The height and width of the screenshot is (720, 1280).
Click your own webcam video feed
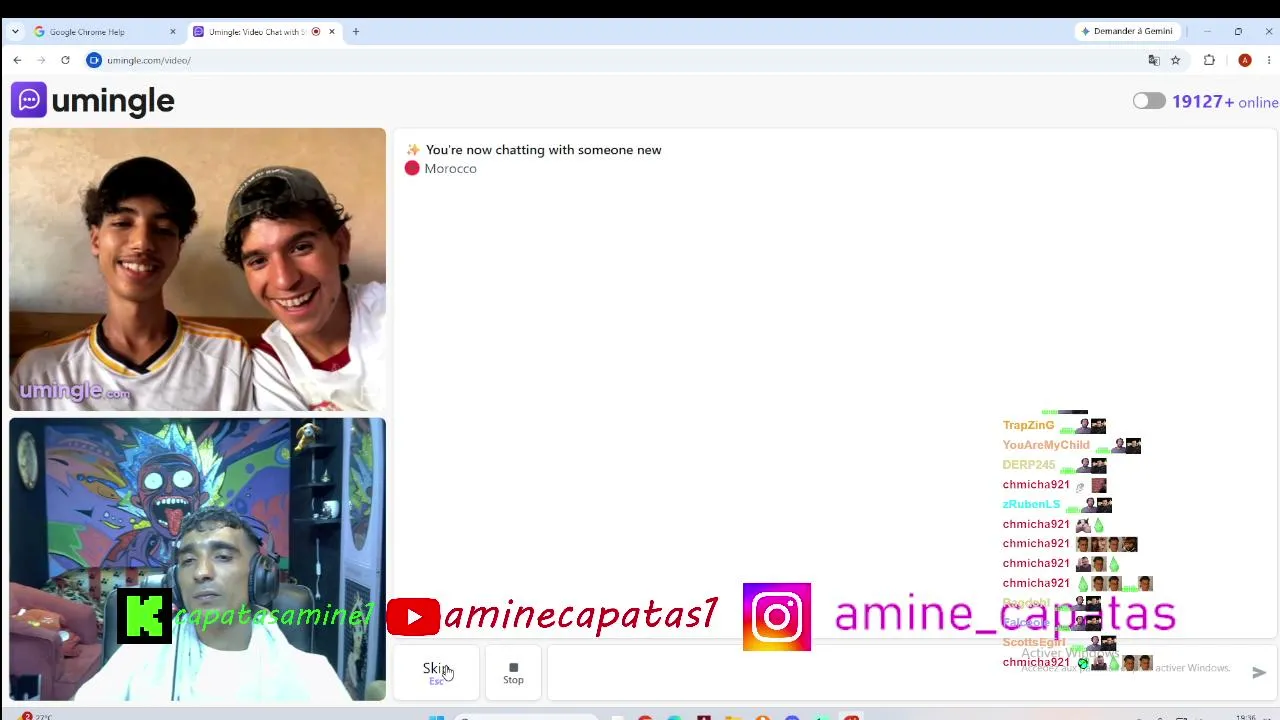(198, 559)
